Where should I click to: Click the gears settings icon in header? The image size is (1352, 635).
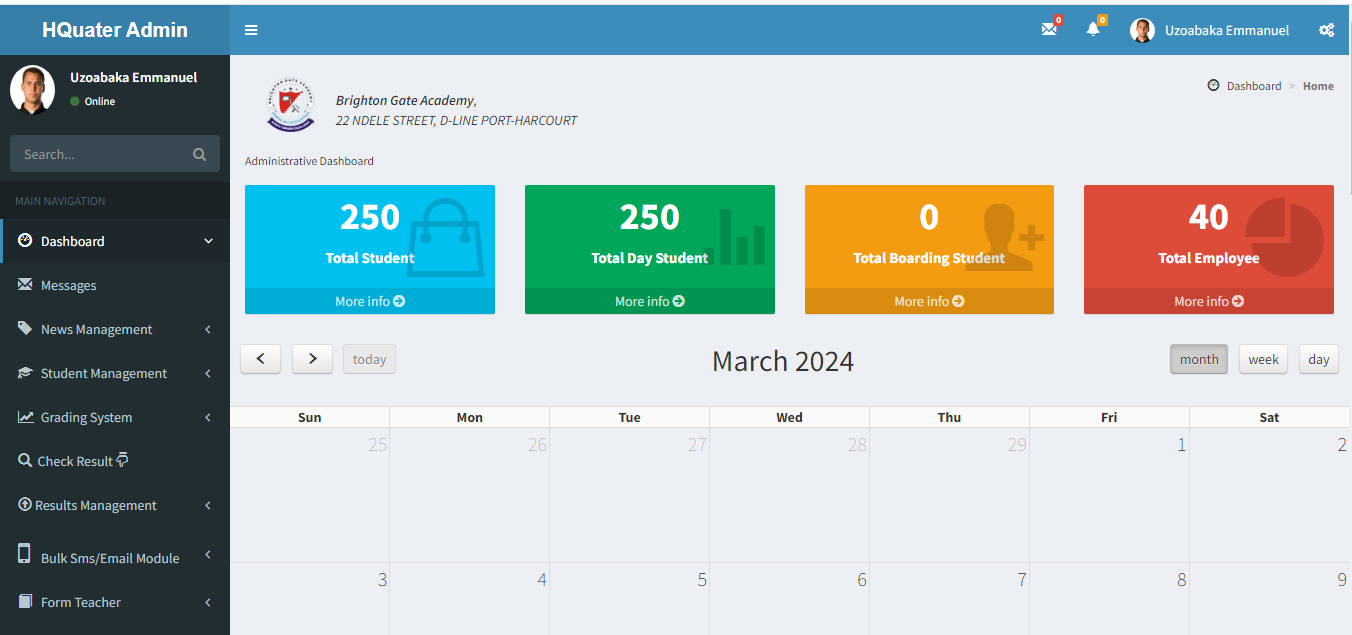1326,30
